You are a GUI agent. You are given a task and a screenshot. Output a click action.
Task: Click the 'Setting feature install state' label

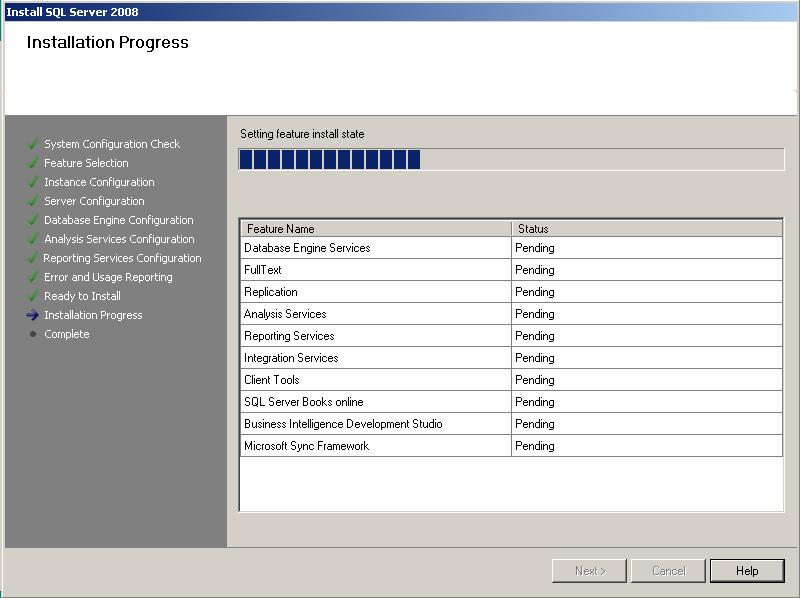[x=302, y=134]
